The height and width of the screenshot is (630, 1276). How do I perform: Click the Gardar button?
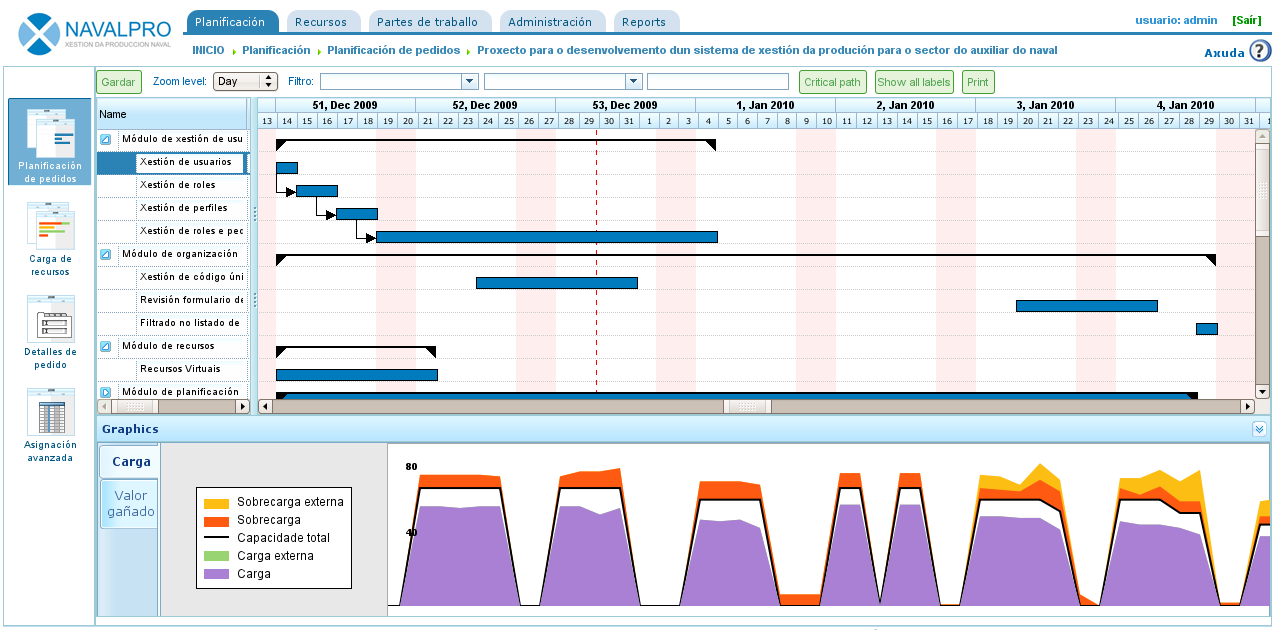[x=119, y=82]
